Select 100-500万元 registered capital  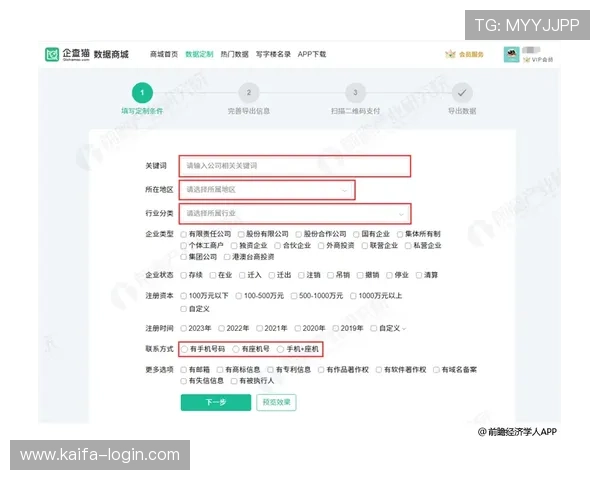pyautogui.click(x=239, y=296)
